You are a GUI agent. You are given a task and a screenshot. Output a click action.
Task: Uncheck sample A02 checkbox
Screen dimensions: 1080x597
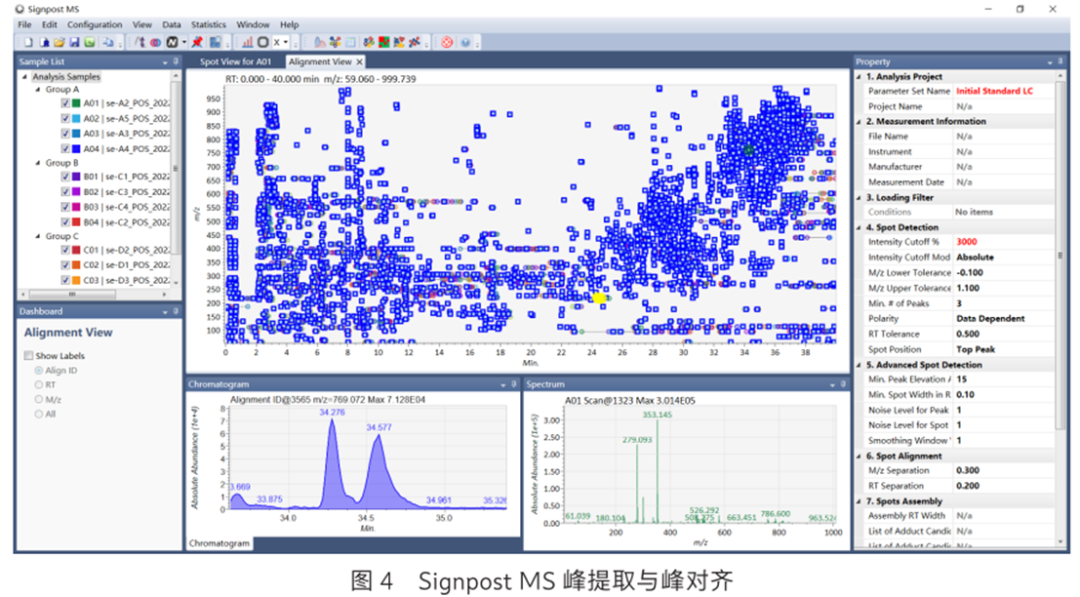click(65, 118)
